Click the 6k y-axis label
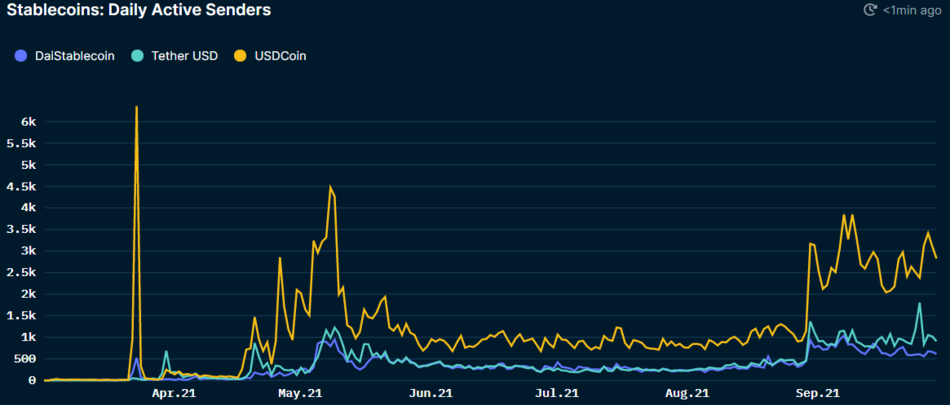The image size is (950, 405). pos(28,122)
